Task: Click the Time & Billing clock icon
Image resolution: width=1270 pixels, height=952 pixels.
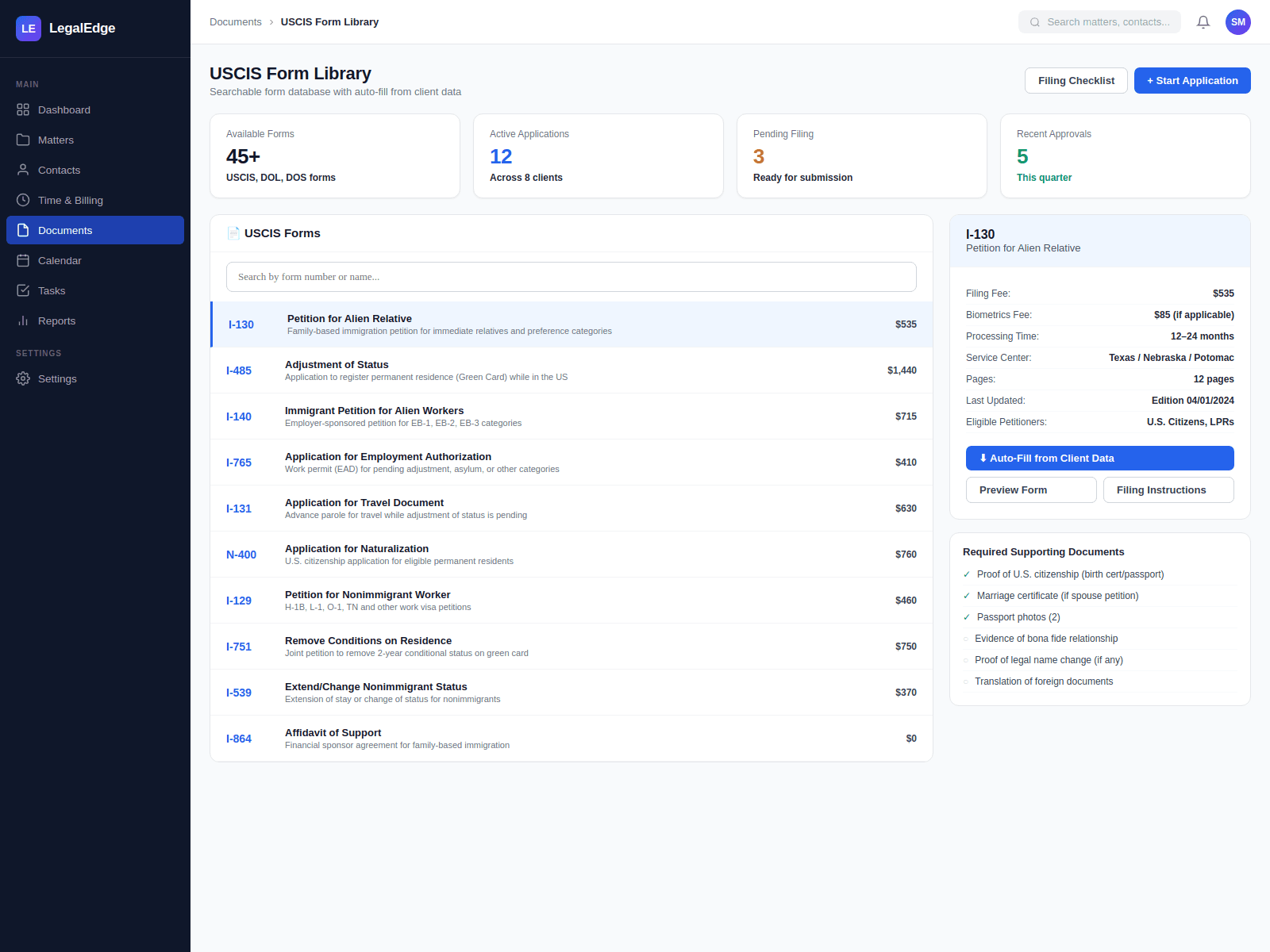Action: (x=23, y=200)
